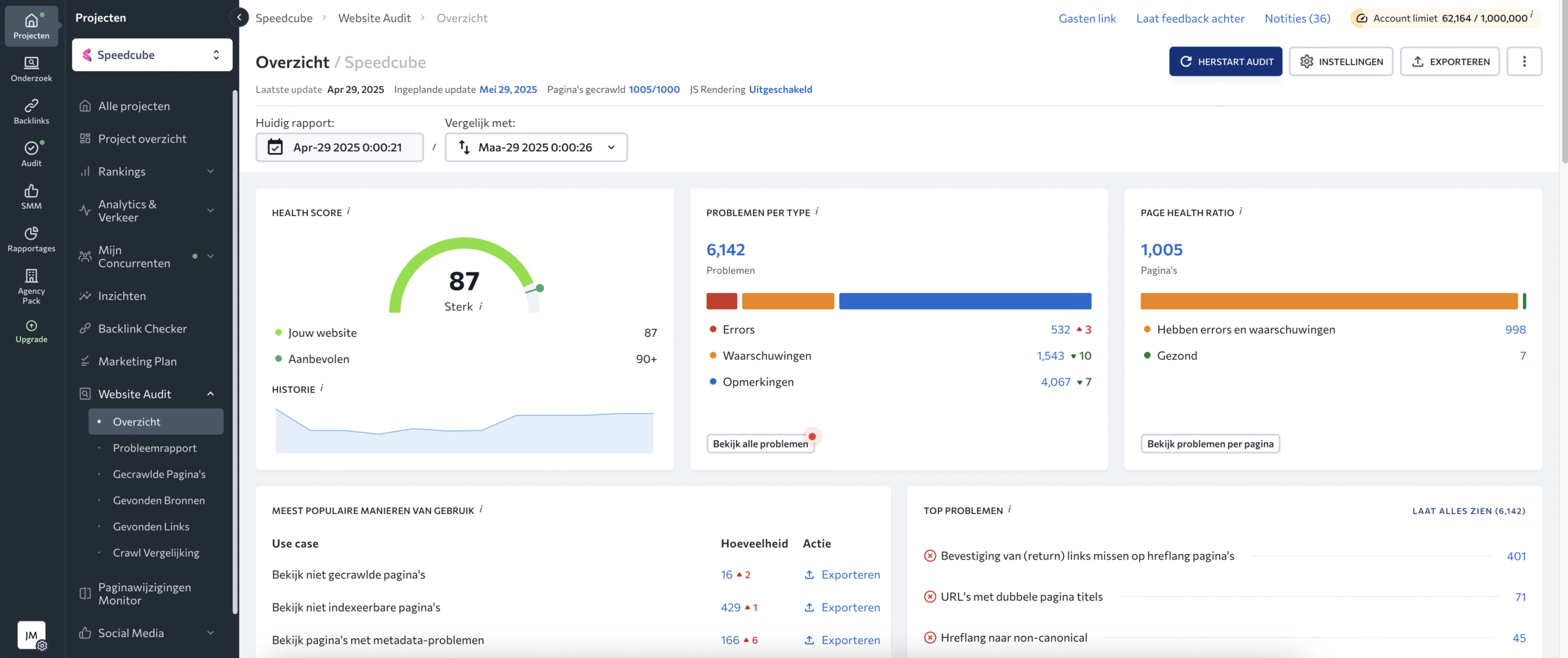Open the Vergelijk met date dropdown
The image size is (1568, 658).
[536, 148]
